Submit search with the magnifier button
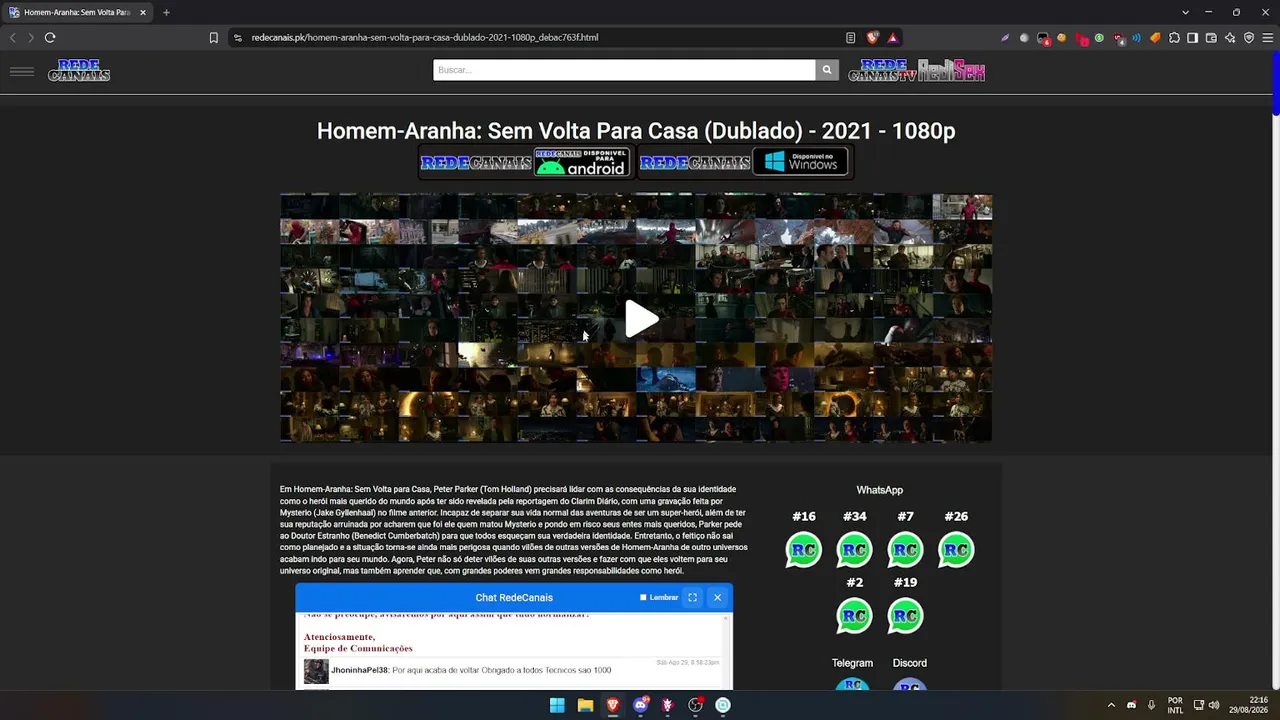This screenshot has width=1280, height=720. click(x=827, y=70)
